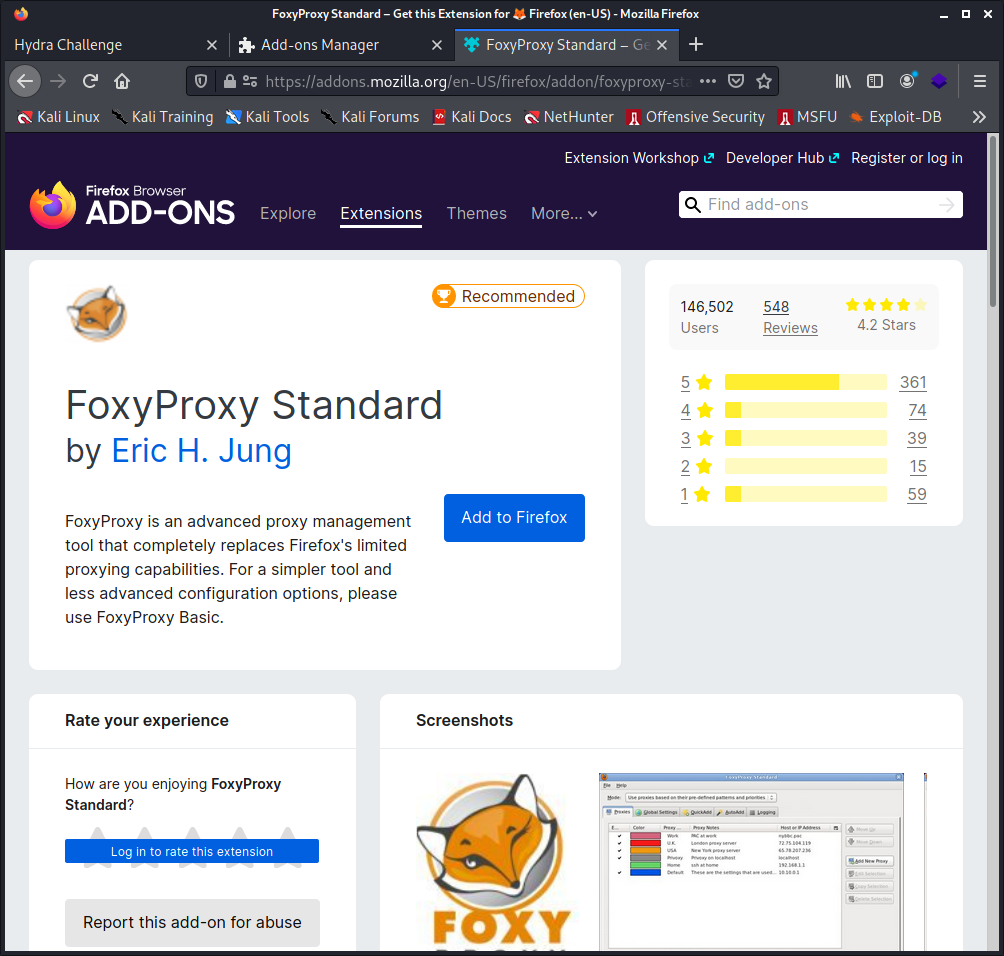Open the Kali Linux bookmark

click(x=58, y=117)
